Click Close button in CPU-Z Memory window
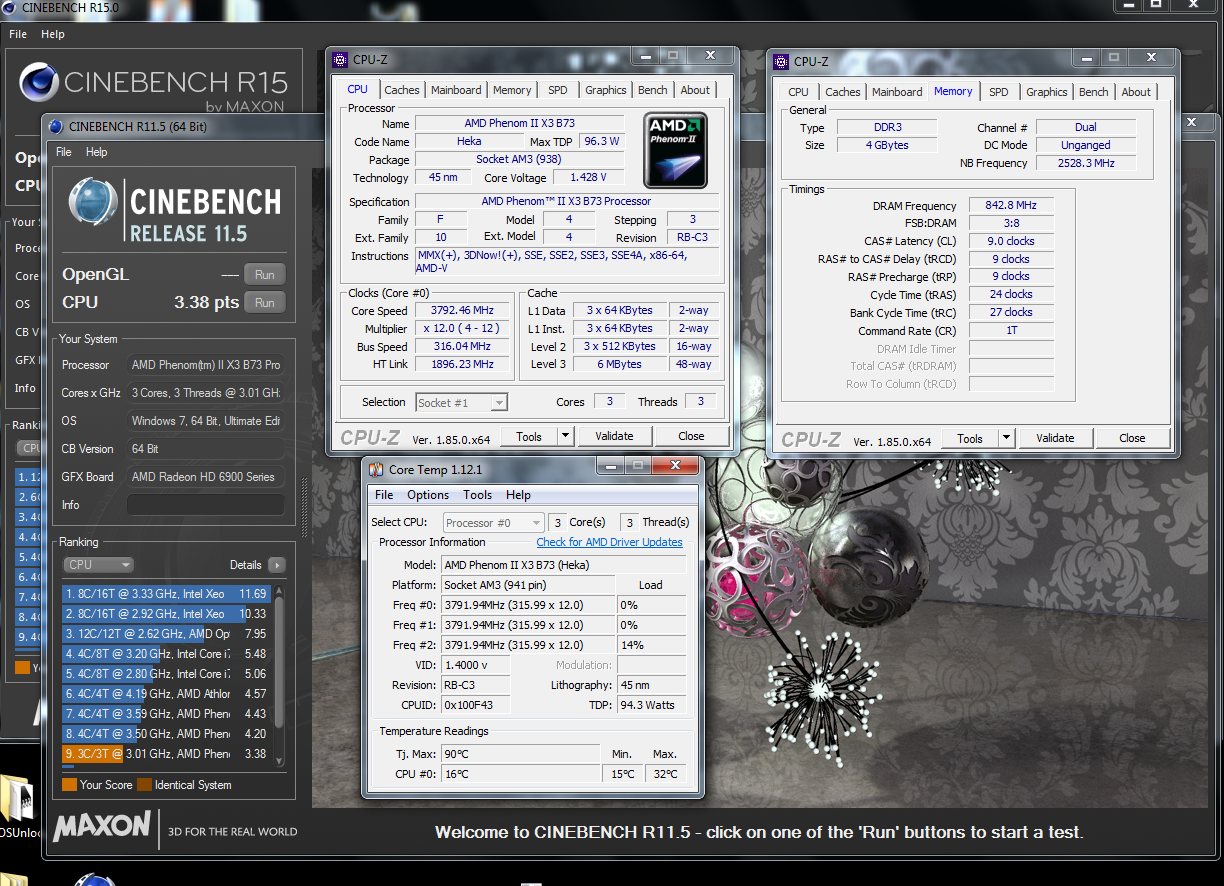The image size is (1224, 886). pyautogui.click(x=1132, y=438)
